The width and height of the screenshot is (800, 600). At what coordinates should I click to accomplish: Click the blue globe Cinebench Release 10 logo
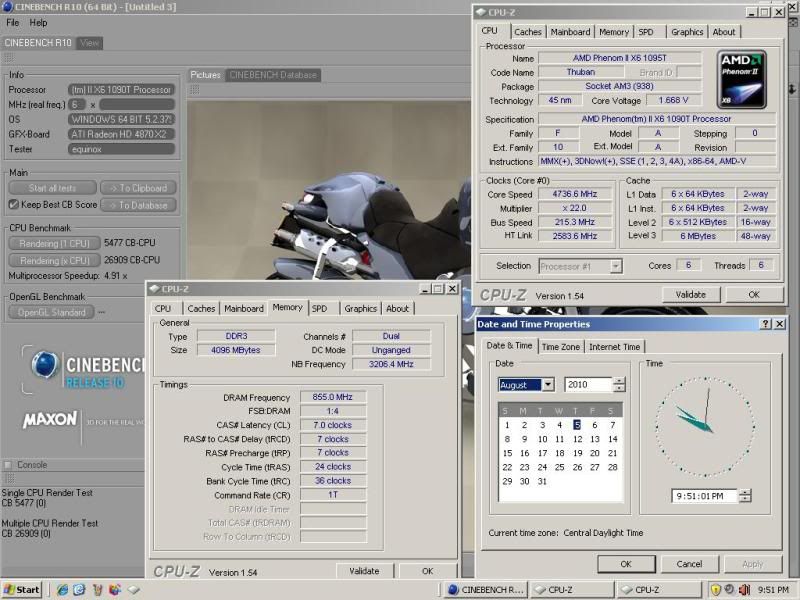click(x=45, y=365)
